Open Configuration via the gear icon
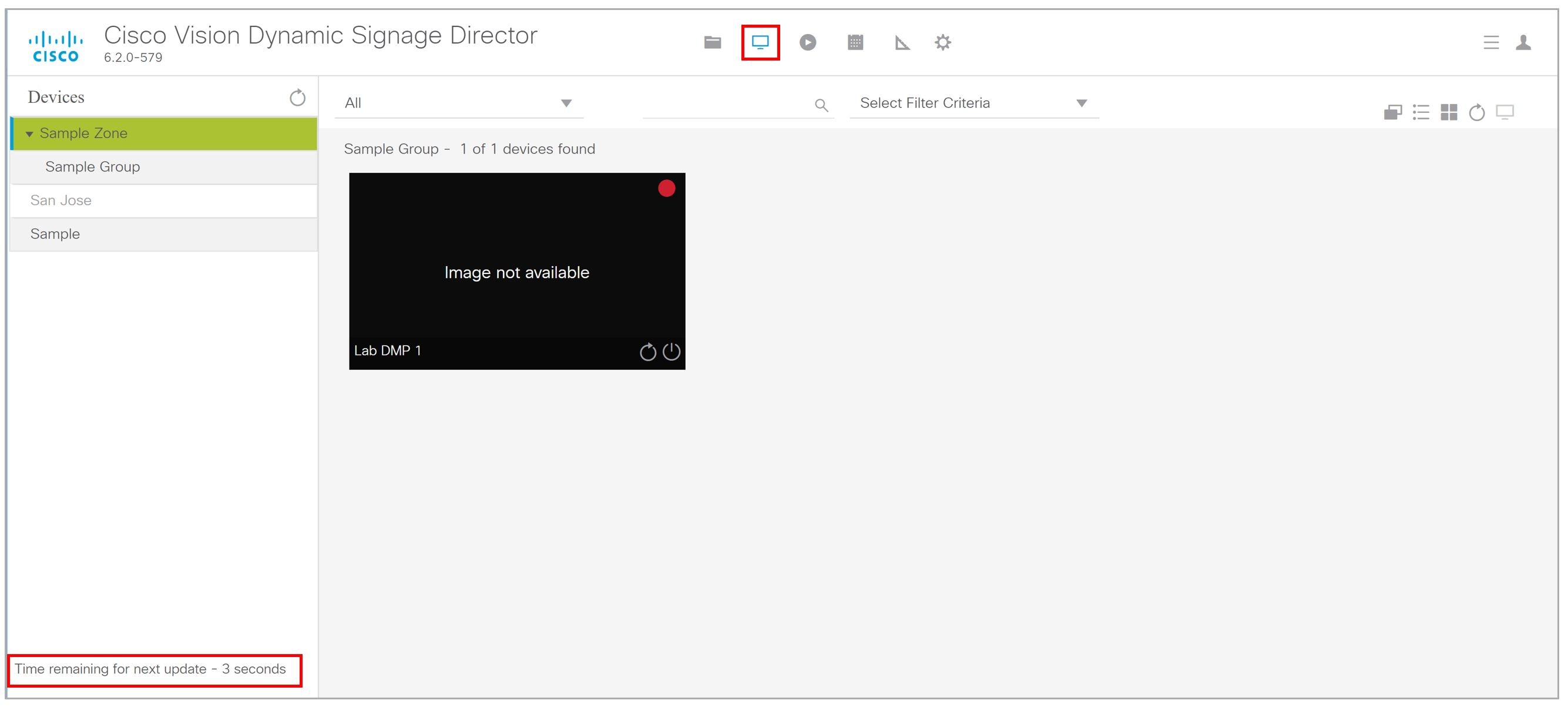This screenshot has width=1568, height=707. click(942, 43)
